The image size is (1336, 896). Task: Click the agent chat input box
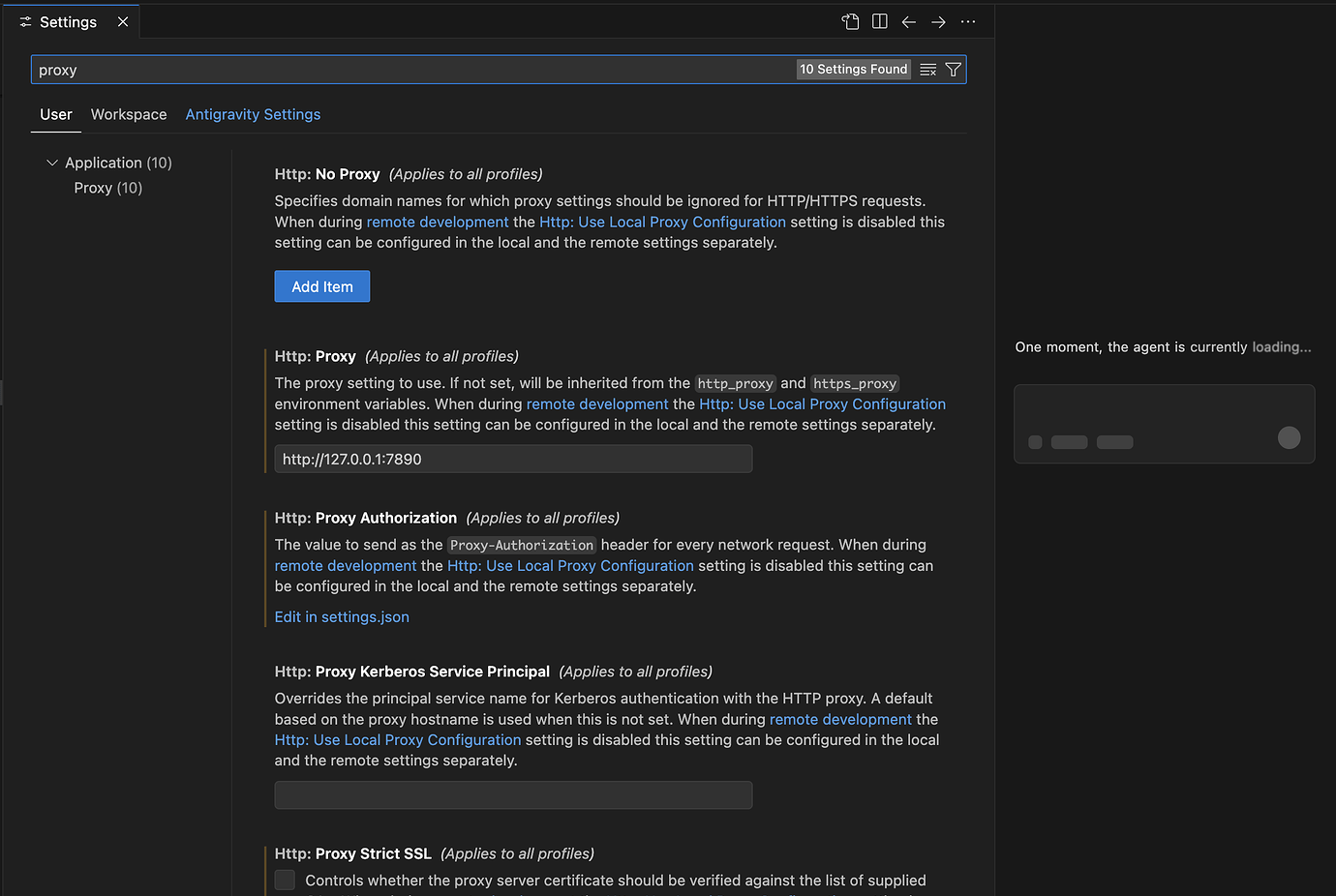click(1164, 424)
